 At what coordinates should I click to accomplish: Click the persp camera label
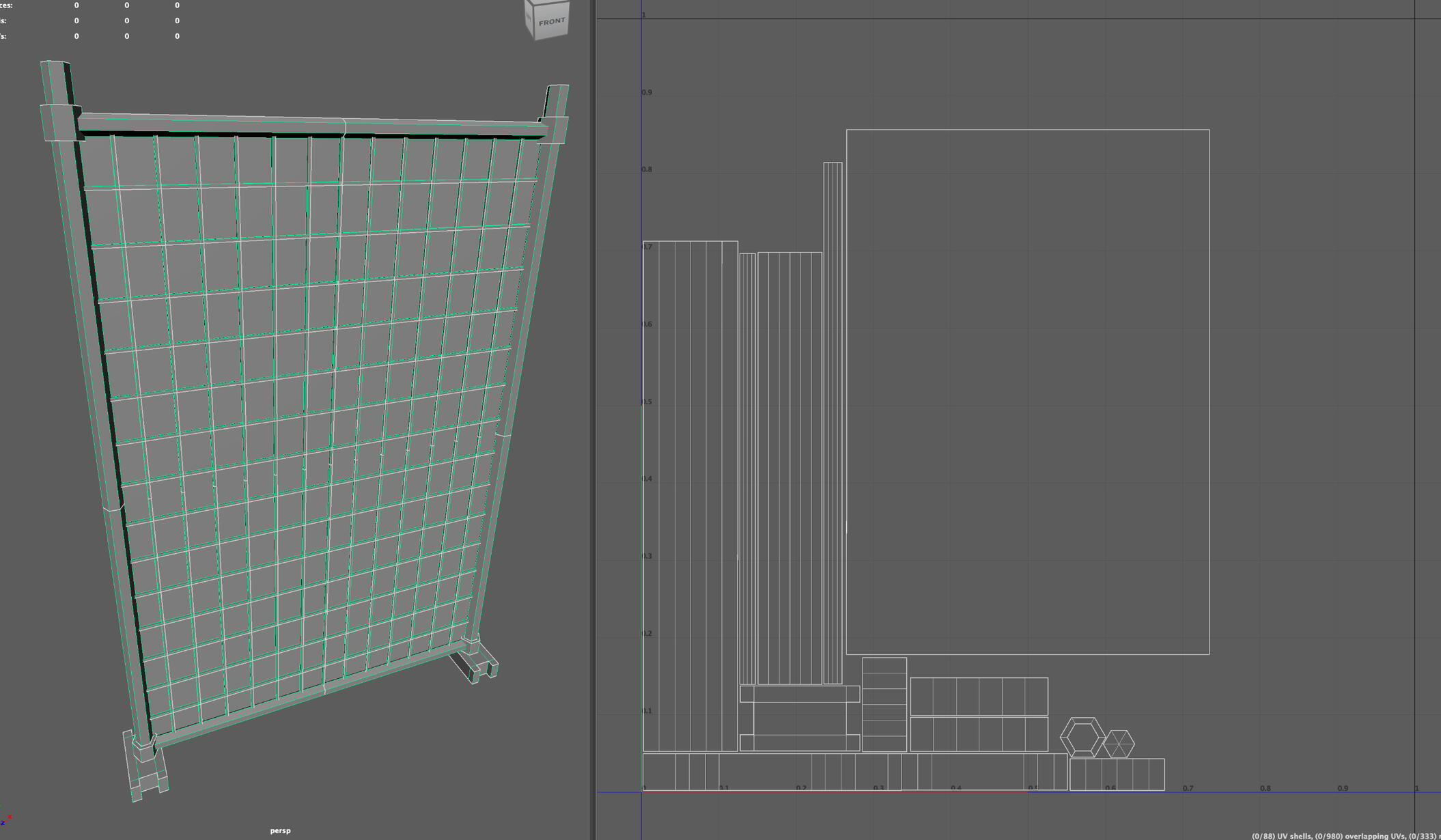(280, 830)
